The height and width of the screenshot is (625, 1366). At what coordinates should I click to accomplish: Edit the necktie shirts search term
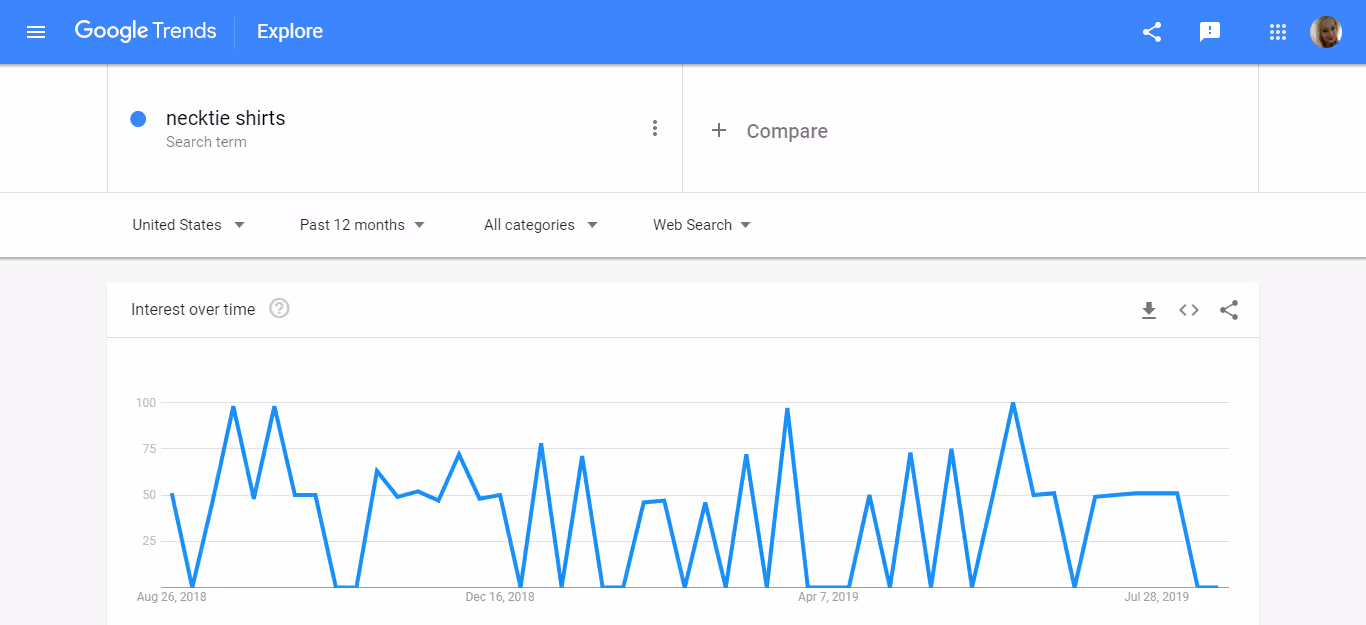click(x=225, y=118)
